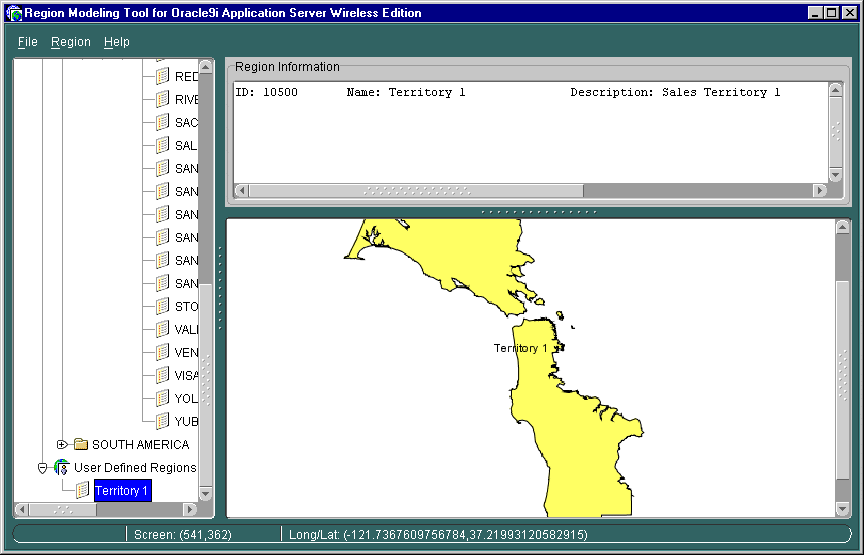The height and width of the screenshot is (555, 864).
Task: Click Region Information horizontal scrollbar thumb
Action: click(x=416, y=191)
